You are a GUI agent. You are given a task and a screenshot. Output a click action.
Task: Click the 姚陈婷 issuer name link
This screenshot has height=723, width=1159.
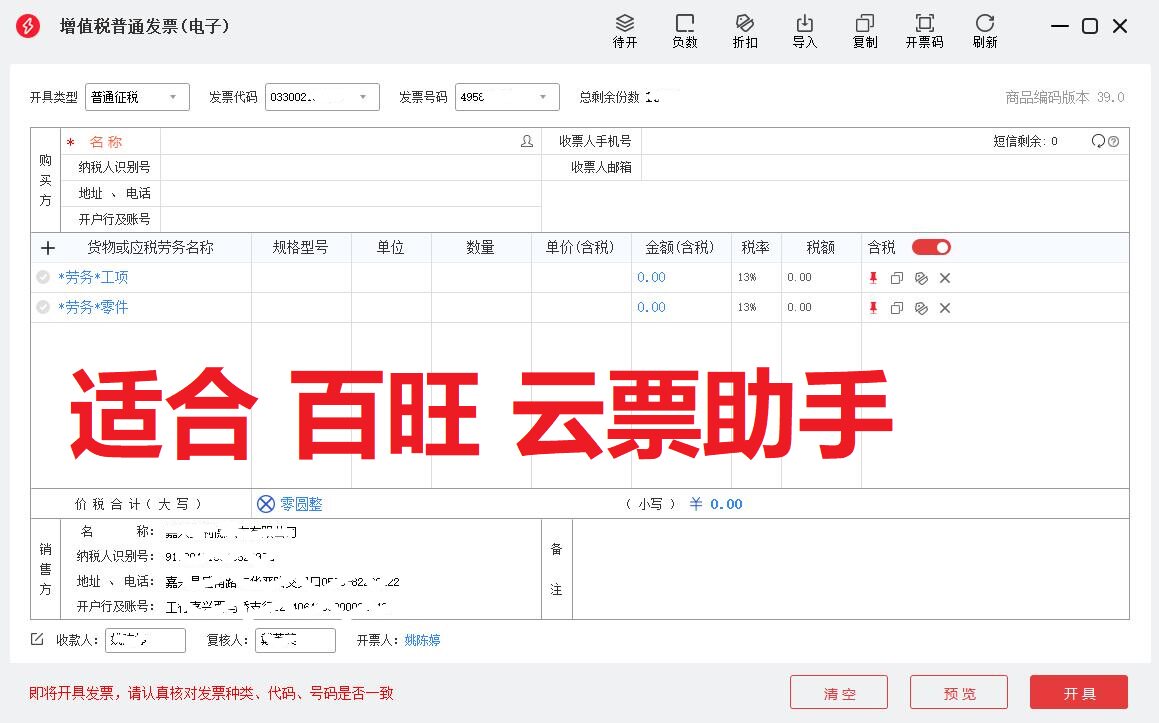click(x=422, y=640)
